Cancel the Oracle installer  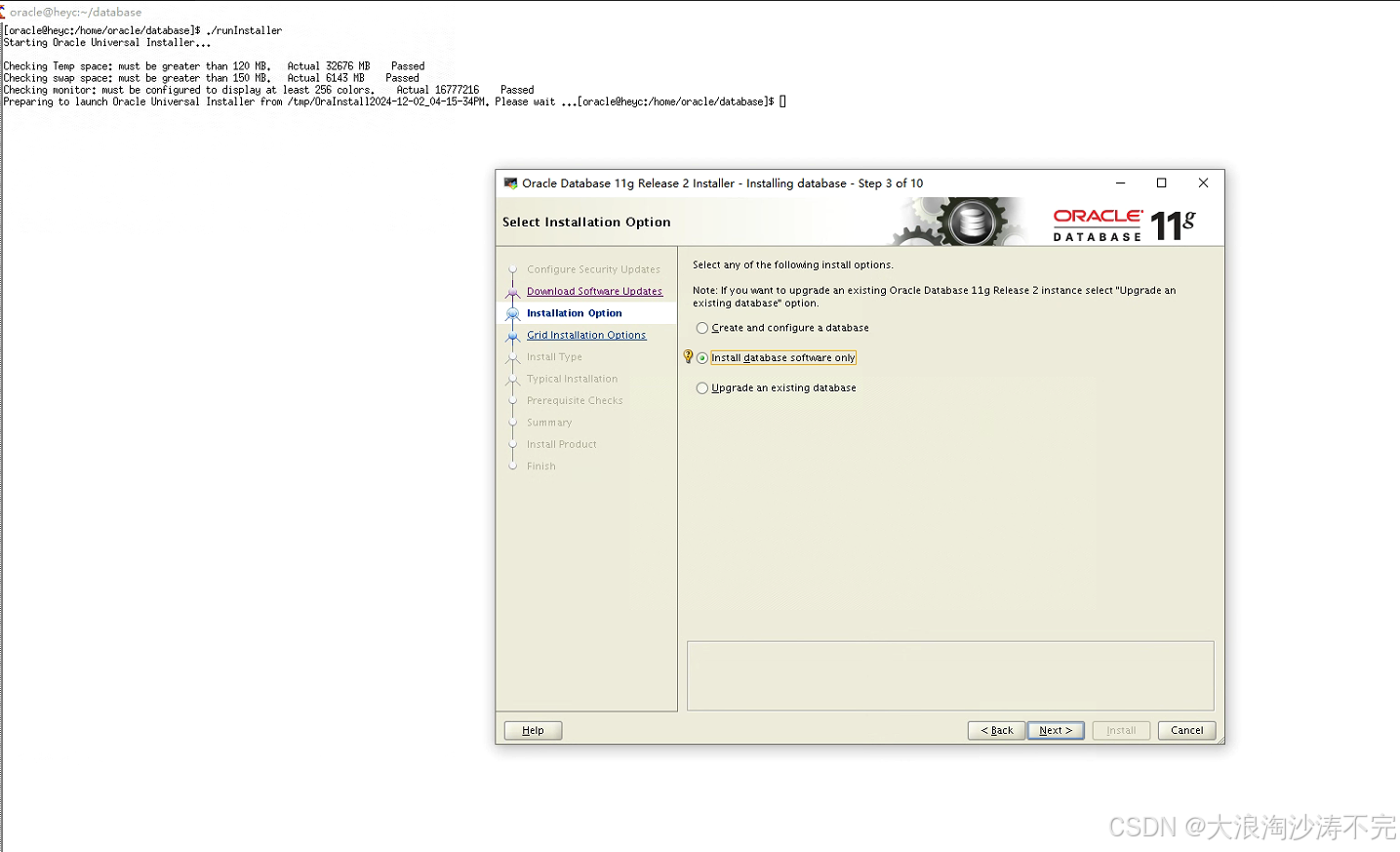[x=1186, y=730]
